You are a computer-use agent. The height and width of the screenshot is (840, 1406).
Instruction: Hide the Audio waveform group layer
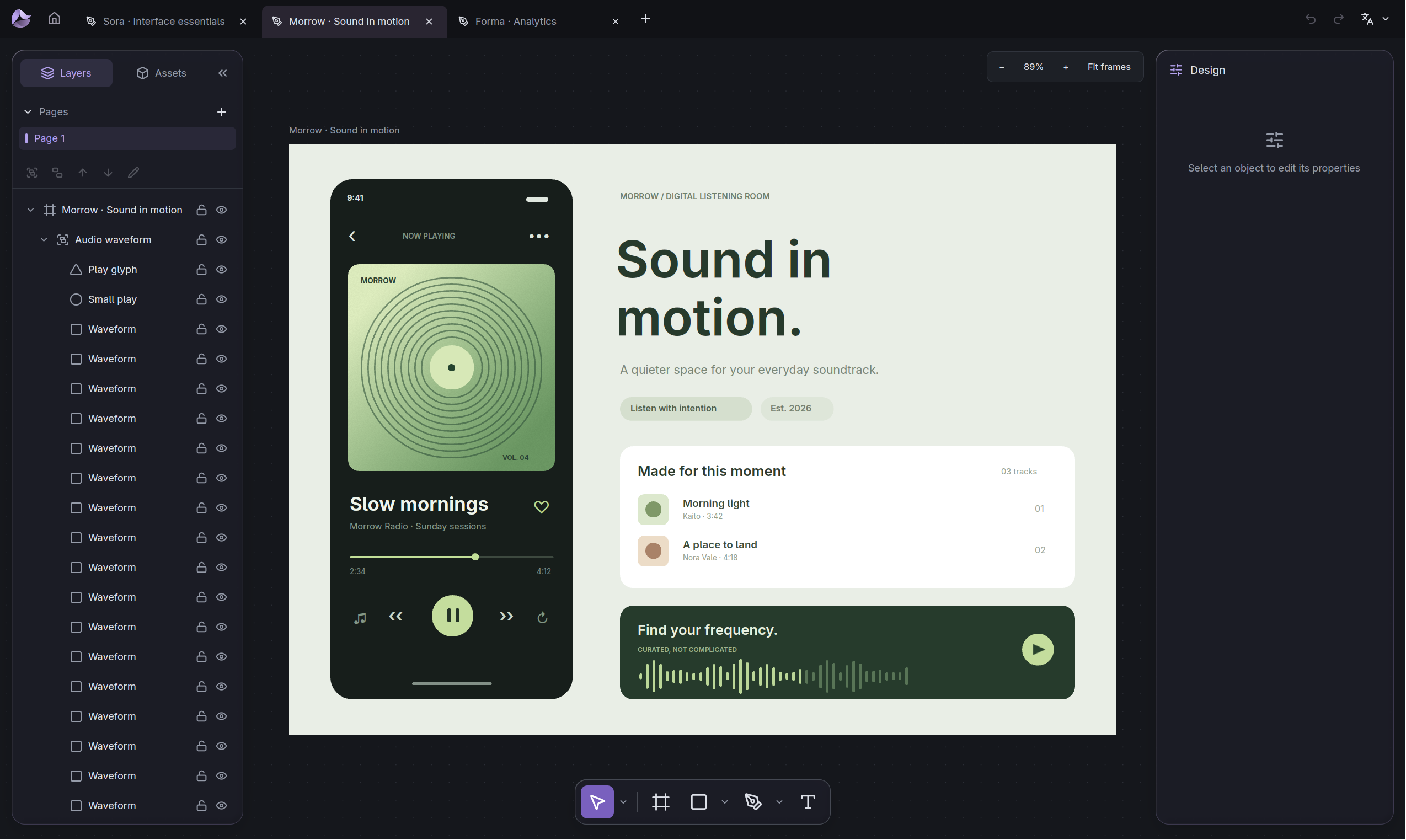[x=222, y=240]
